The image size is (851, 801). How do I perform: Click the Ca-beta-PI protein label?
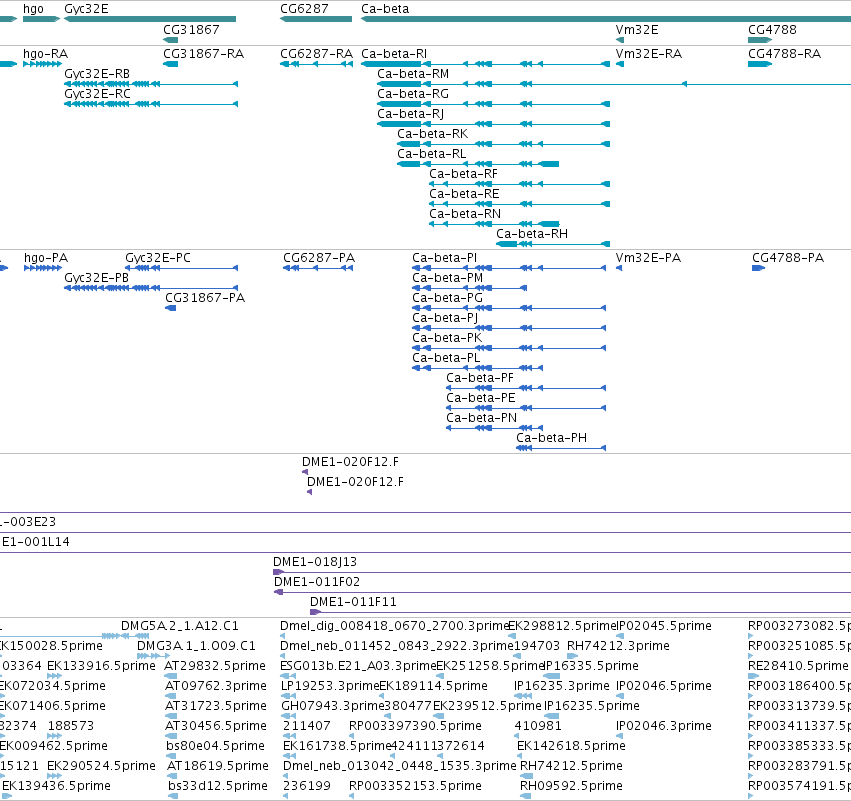pyautogui.click(x=444, y=258)
